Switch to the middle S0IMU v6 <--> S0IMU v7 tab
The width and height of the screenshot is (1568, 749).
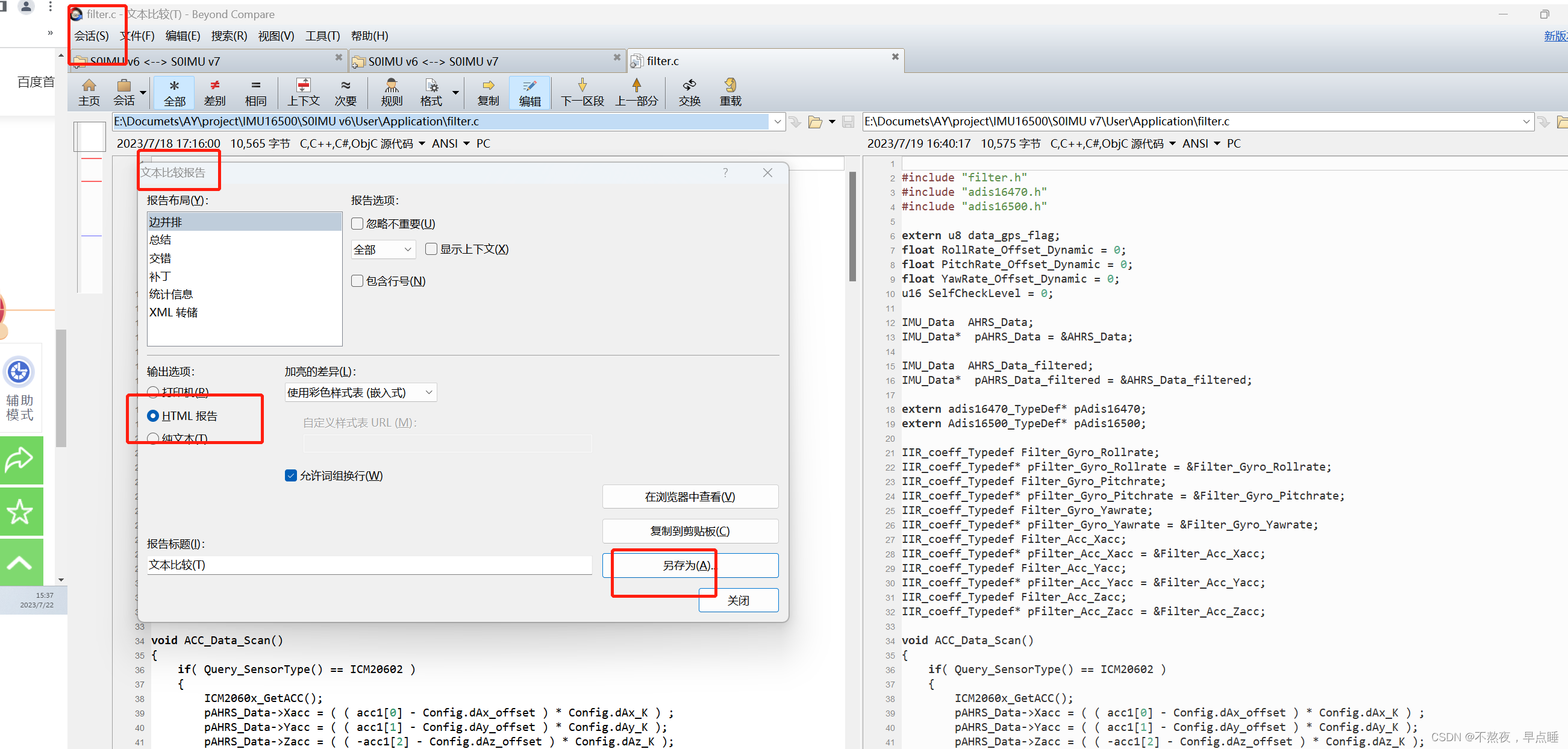487,61
